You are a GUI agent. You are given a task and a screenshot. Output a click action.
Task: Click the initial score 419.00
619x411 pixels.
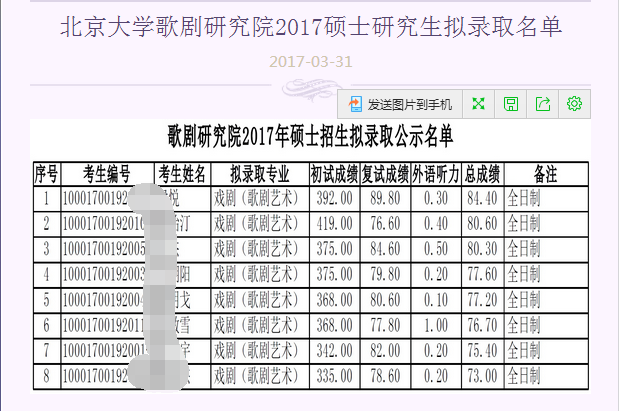click(334, 223)
